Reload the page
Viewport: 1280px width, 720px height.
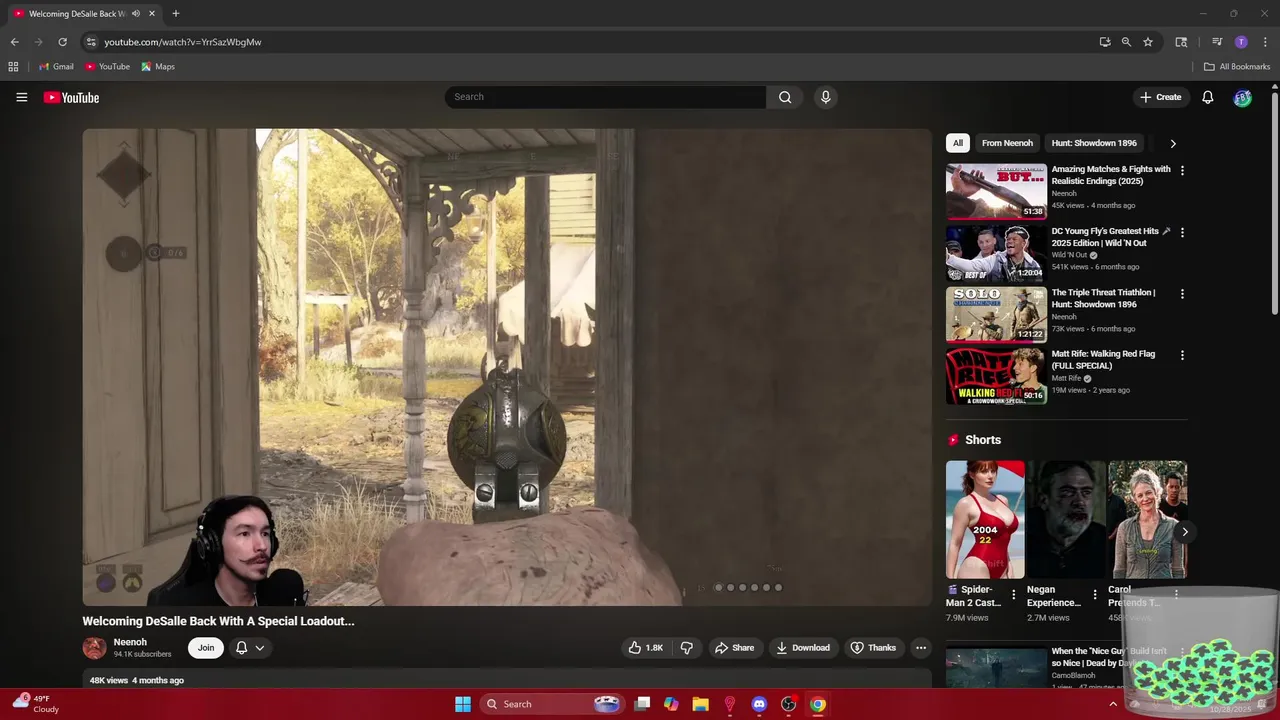coord(62,42)
